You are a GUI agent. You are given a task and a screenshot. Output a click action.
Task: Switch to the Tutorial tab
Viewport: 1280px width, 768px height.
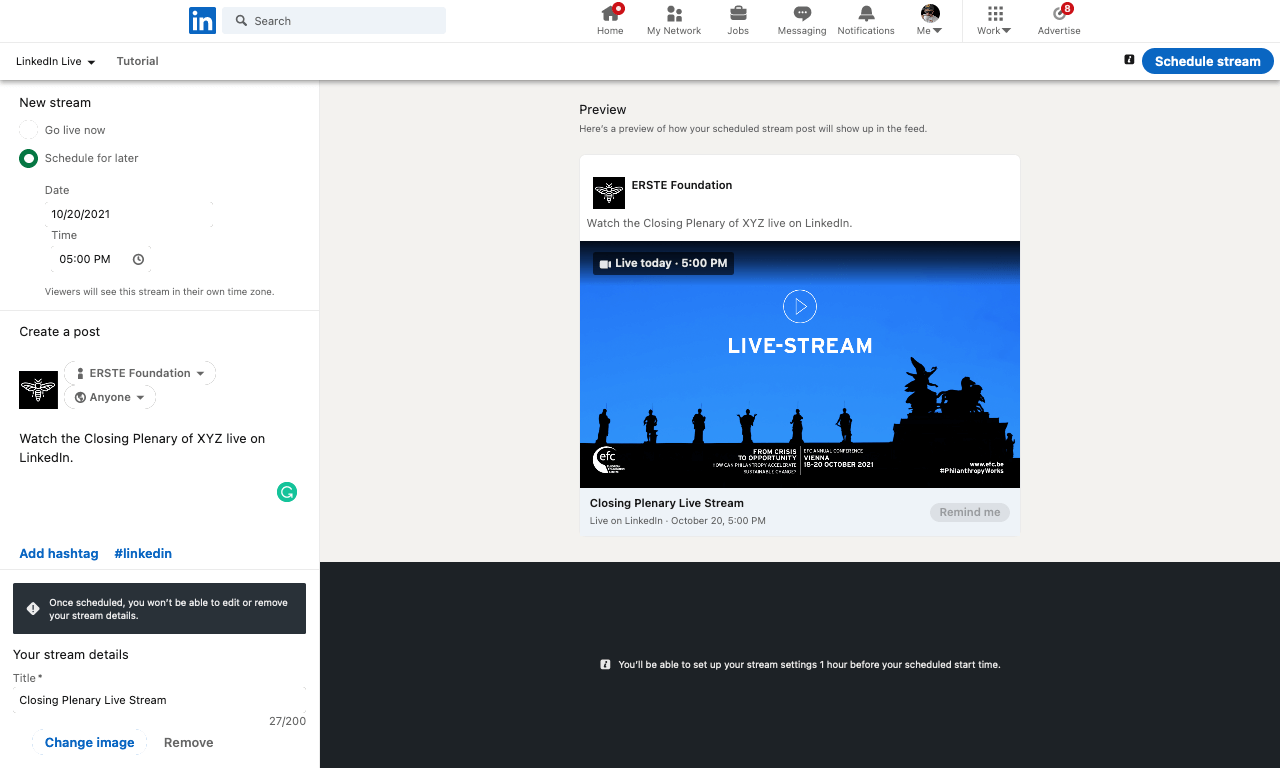137,61
